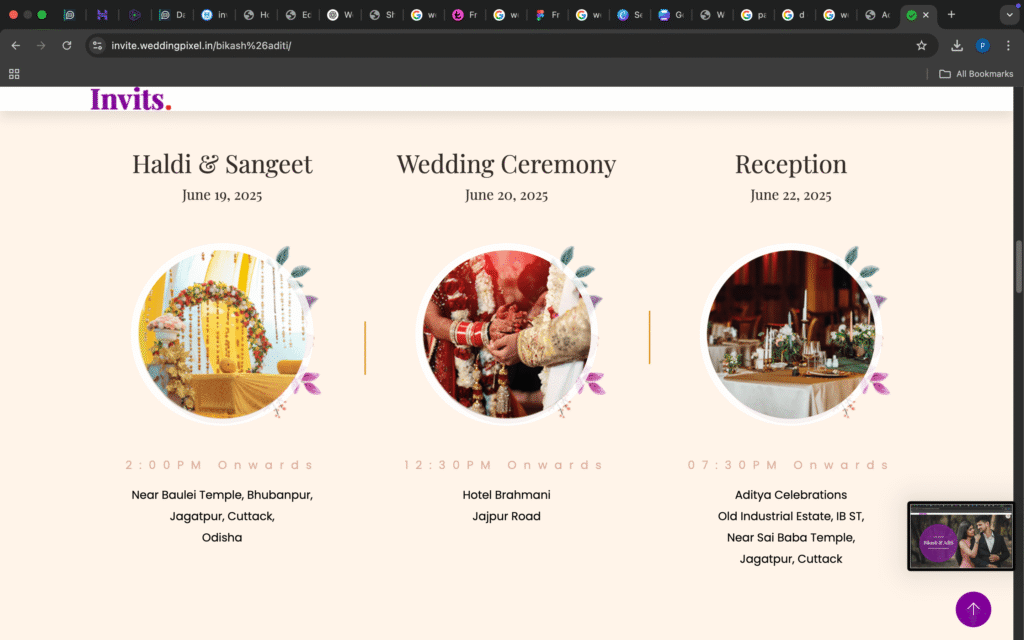
Task: Click the "Invits." site logo
Action: pyautogui.click(x=130, y=99)
